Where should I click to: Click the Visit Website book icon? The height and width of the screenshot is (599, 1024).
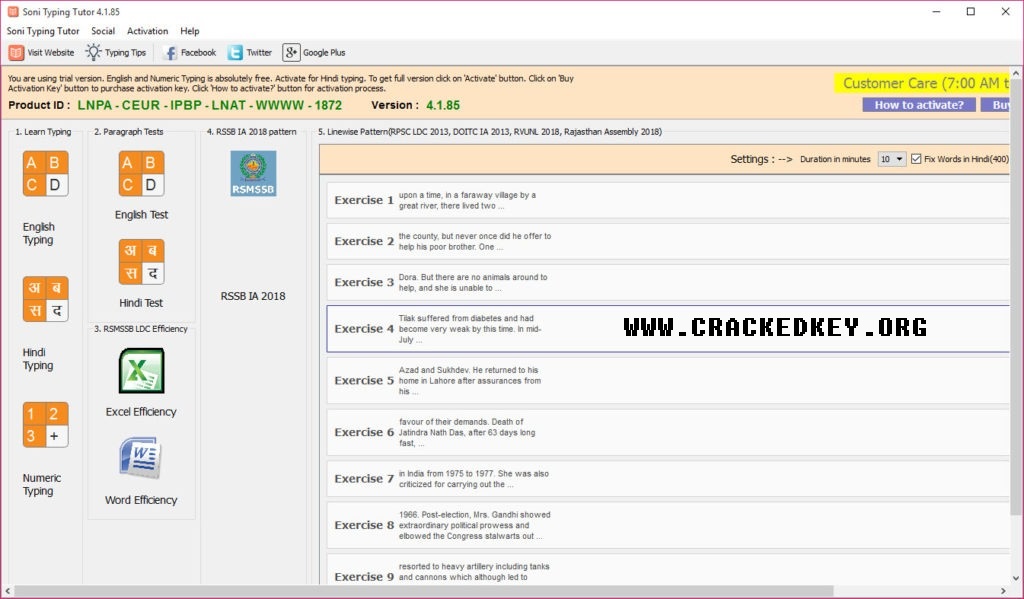coord(16,52)
